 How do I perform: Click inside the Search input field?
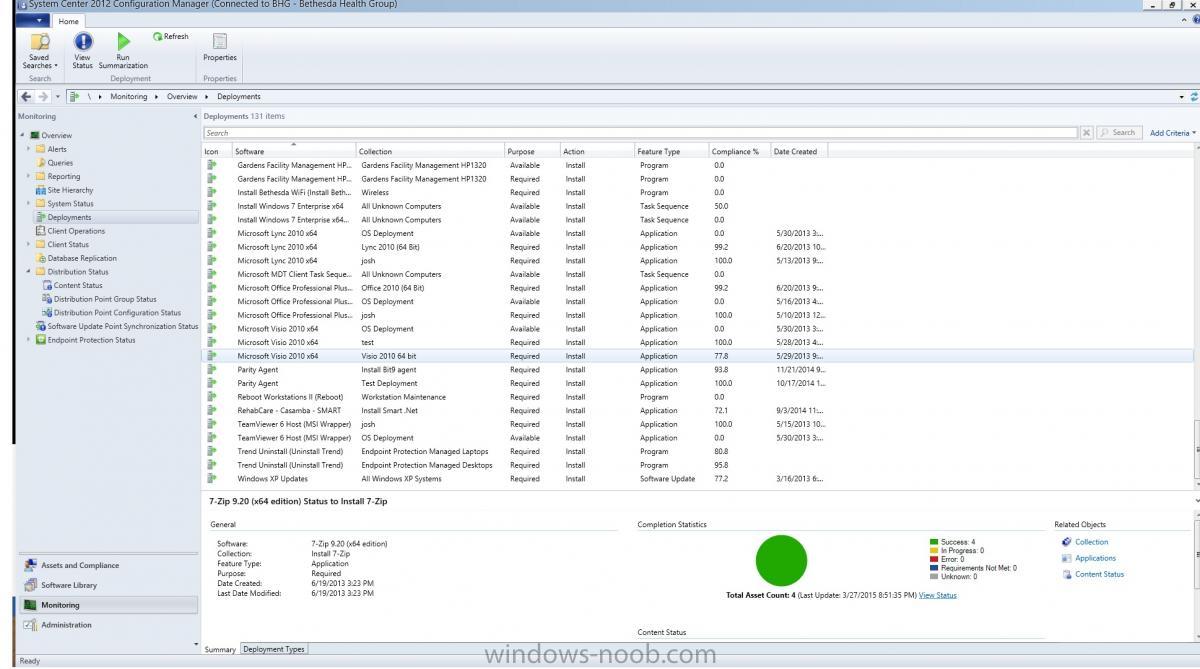point(640,133)
